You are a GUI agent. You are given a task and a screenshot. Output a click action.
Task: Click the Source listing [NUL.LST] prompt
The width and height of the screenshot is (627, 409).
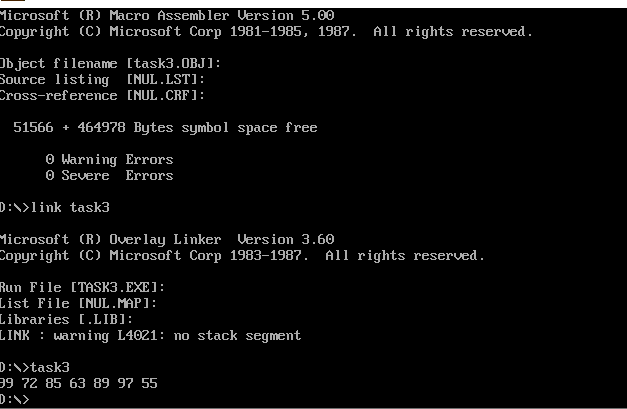102,80
